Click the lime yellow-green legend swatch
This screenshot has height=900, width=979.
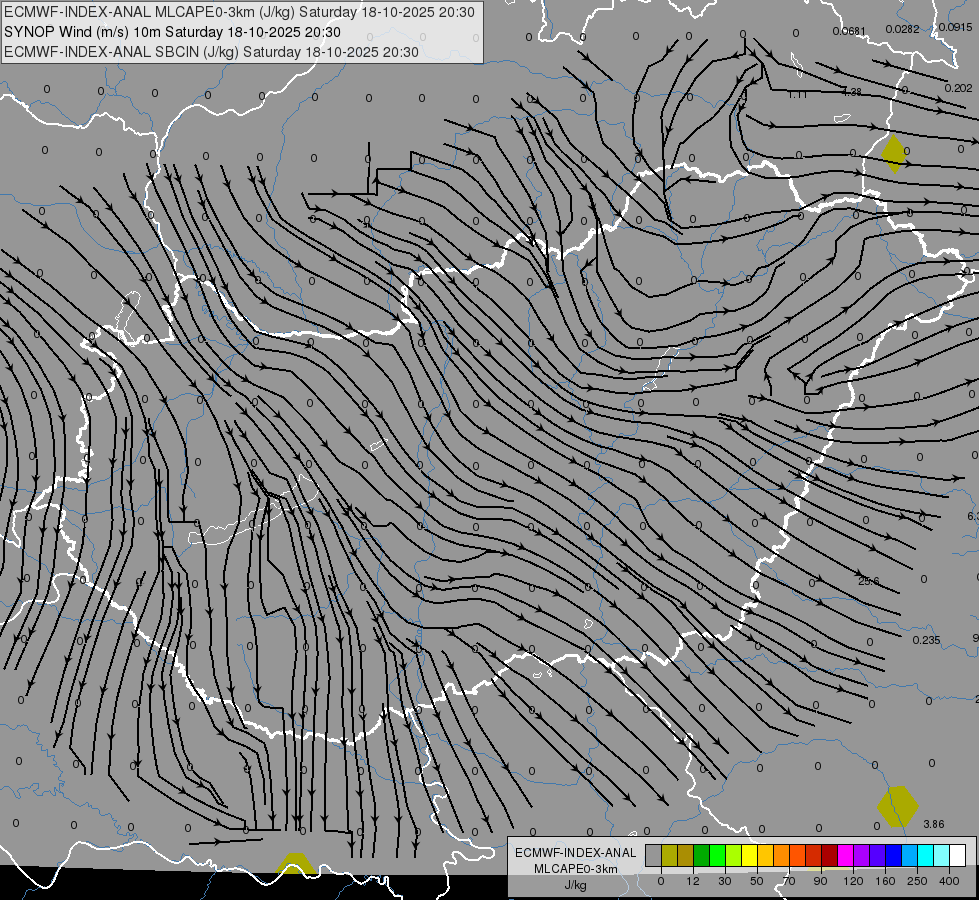(734, 855)
